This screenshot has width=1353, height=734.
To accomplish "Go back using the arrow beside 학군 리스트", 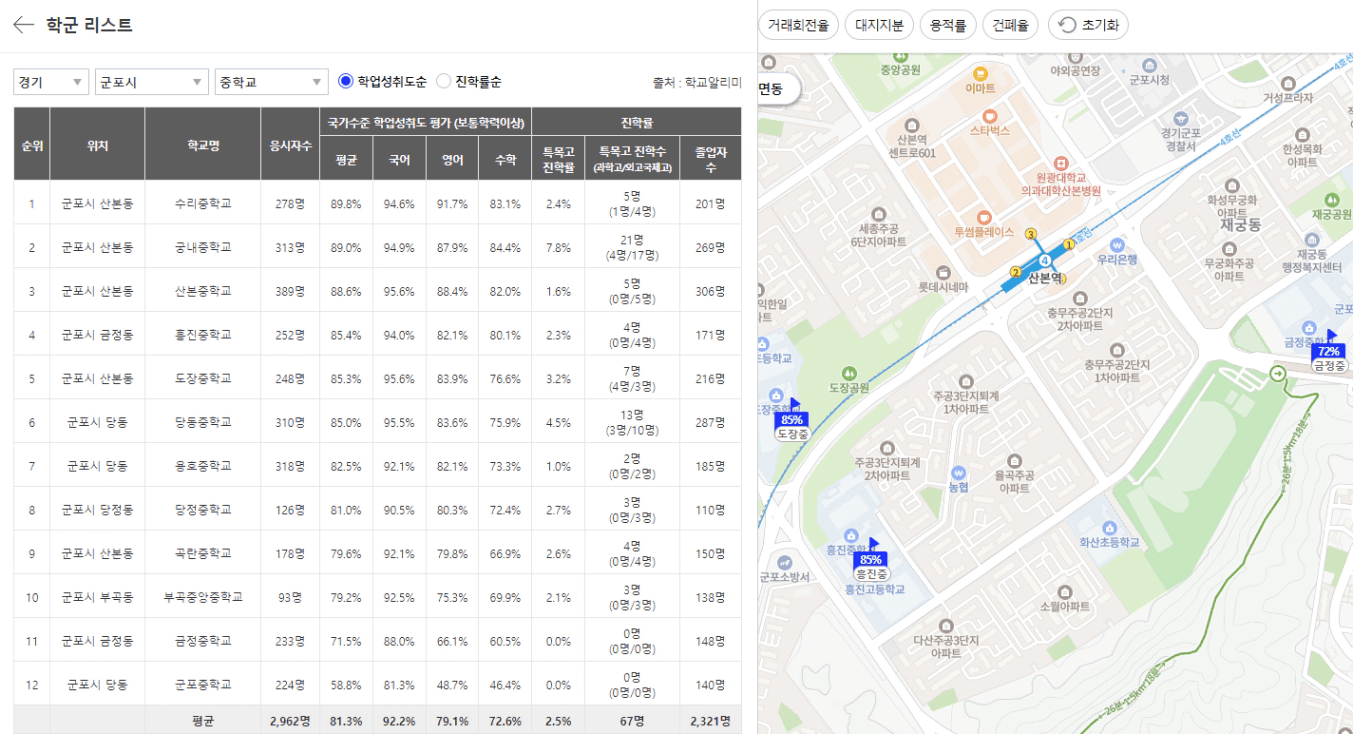I will point(23,25).
